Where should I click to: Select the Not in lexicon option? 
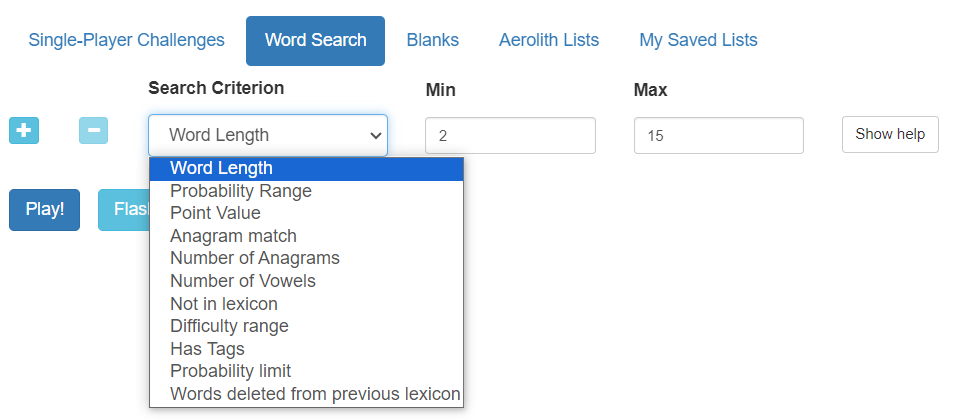pos(224,304)
